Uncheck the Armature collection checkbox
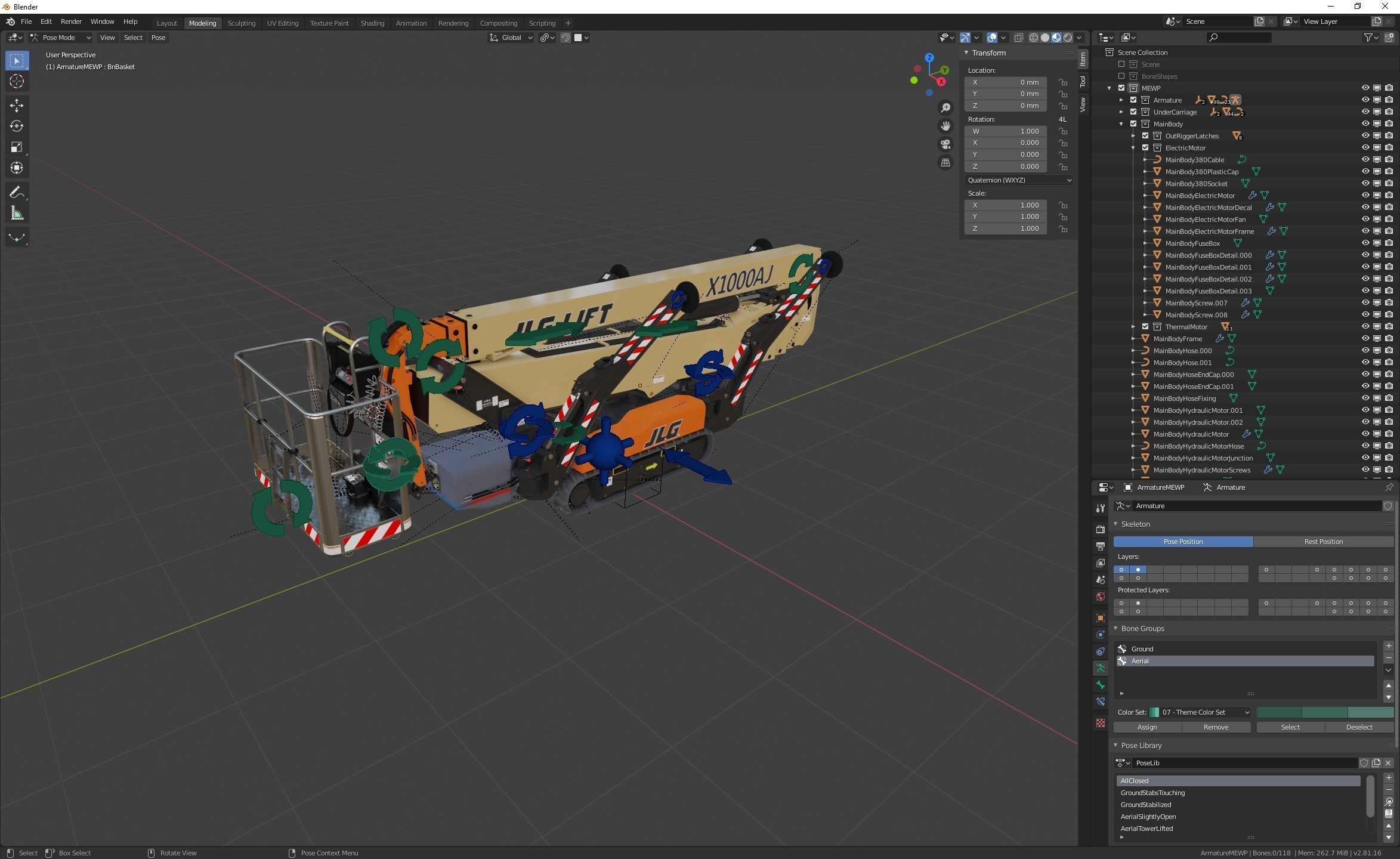The height and width of the screenshot is (859, 1400). [x=1133, y=100]
